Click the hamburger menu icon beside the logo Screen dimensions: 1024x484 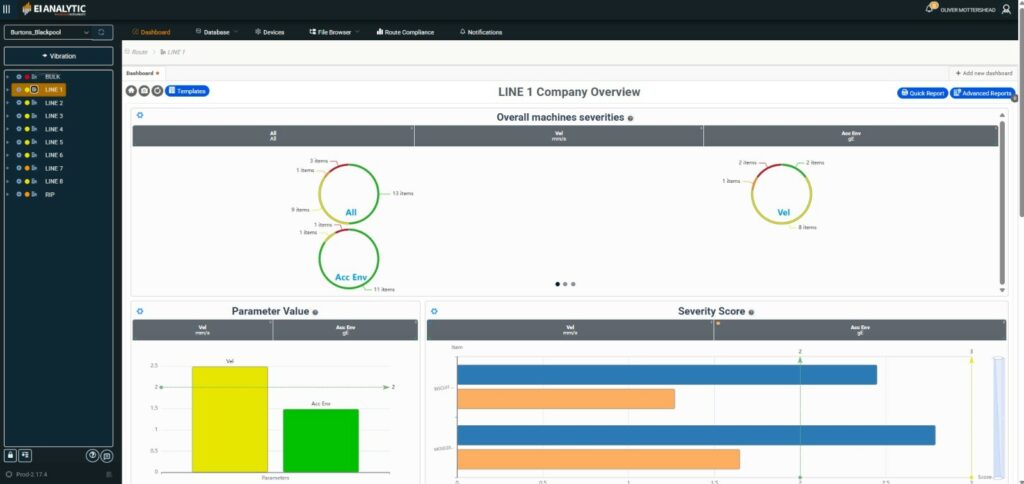pos(7,9)
